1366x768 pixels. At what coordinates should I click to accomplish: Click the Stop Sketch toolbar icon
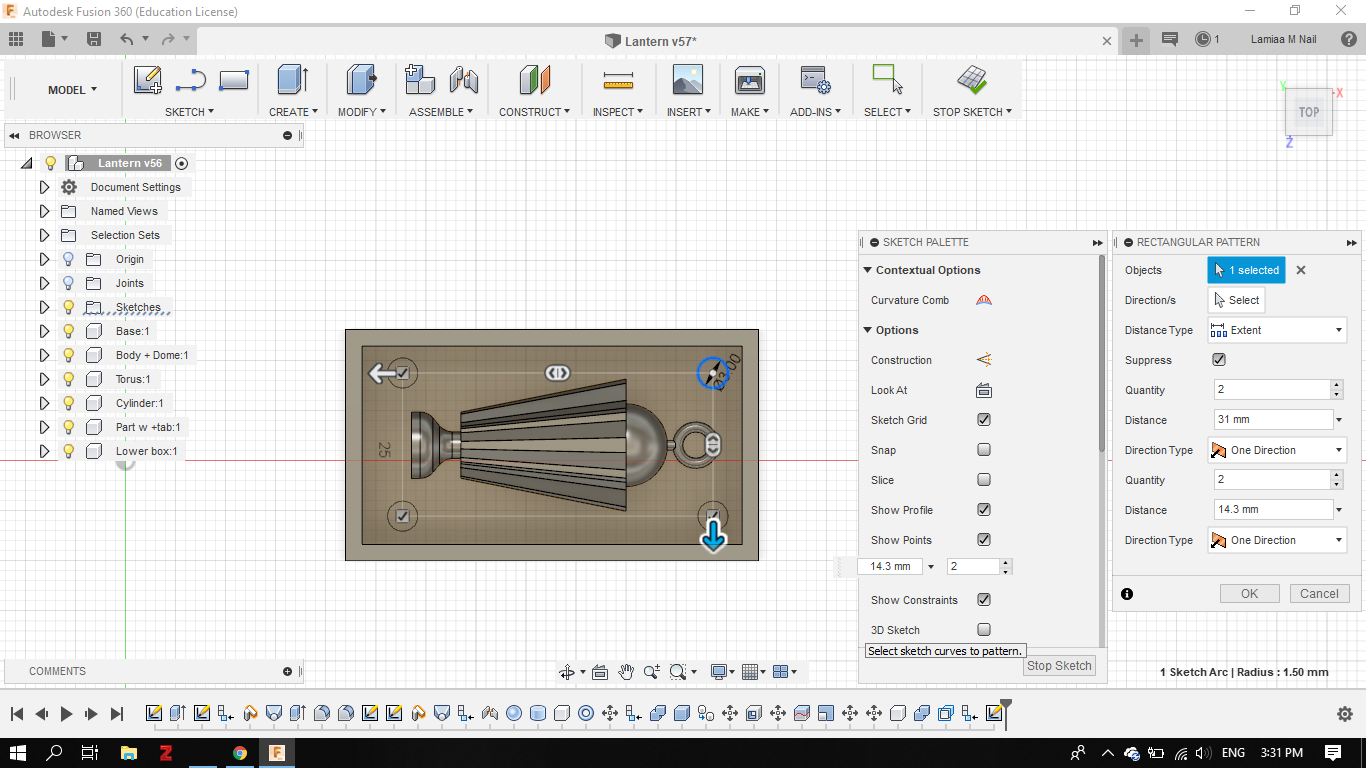click(971, 80)
